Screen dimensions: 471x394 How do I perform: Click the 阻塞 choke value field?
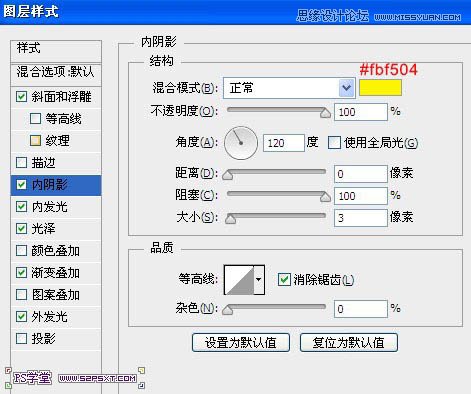(361, 196)
